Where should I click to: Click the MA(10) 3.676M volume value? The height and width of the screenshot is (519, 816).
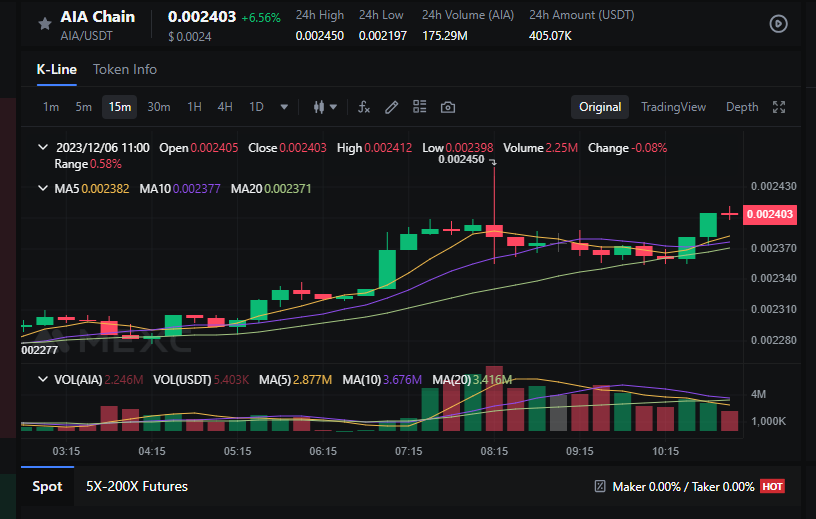402,380
